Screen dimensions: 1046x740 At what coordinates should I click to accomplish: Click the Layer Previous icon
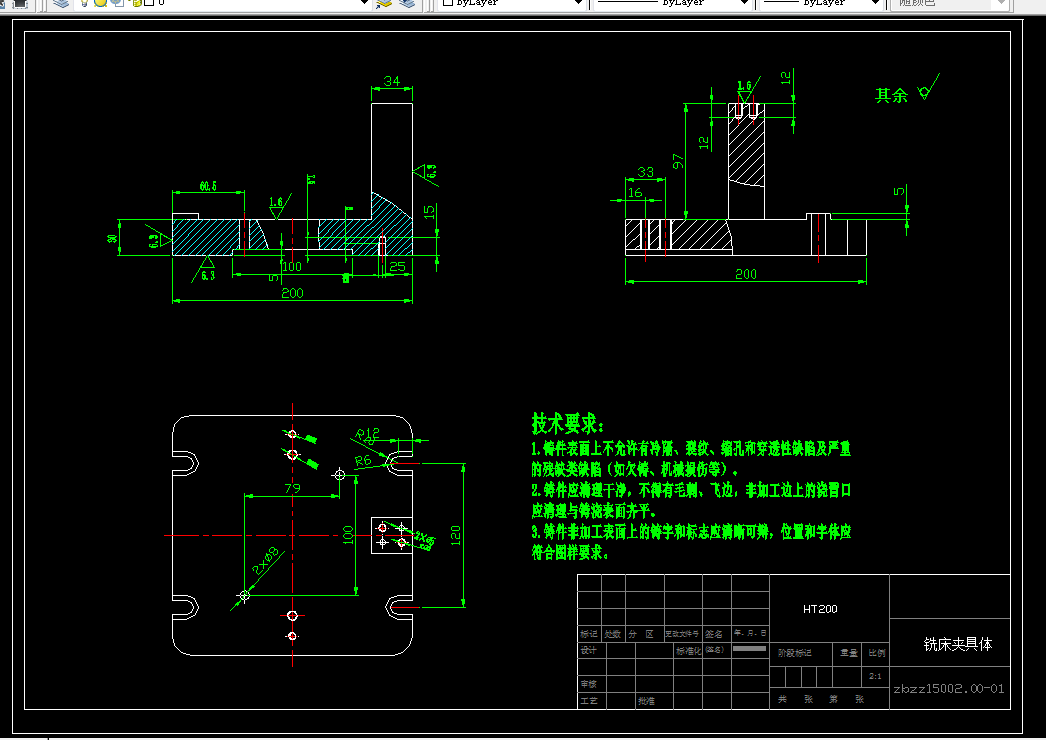408,3
